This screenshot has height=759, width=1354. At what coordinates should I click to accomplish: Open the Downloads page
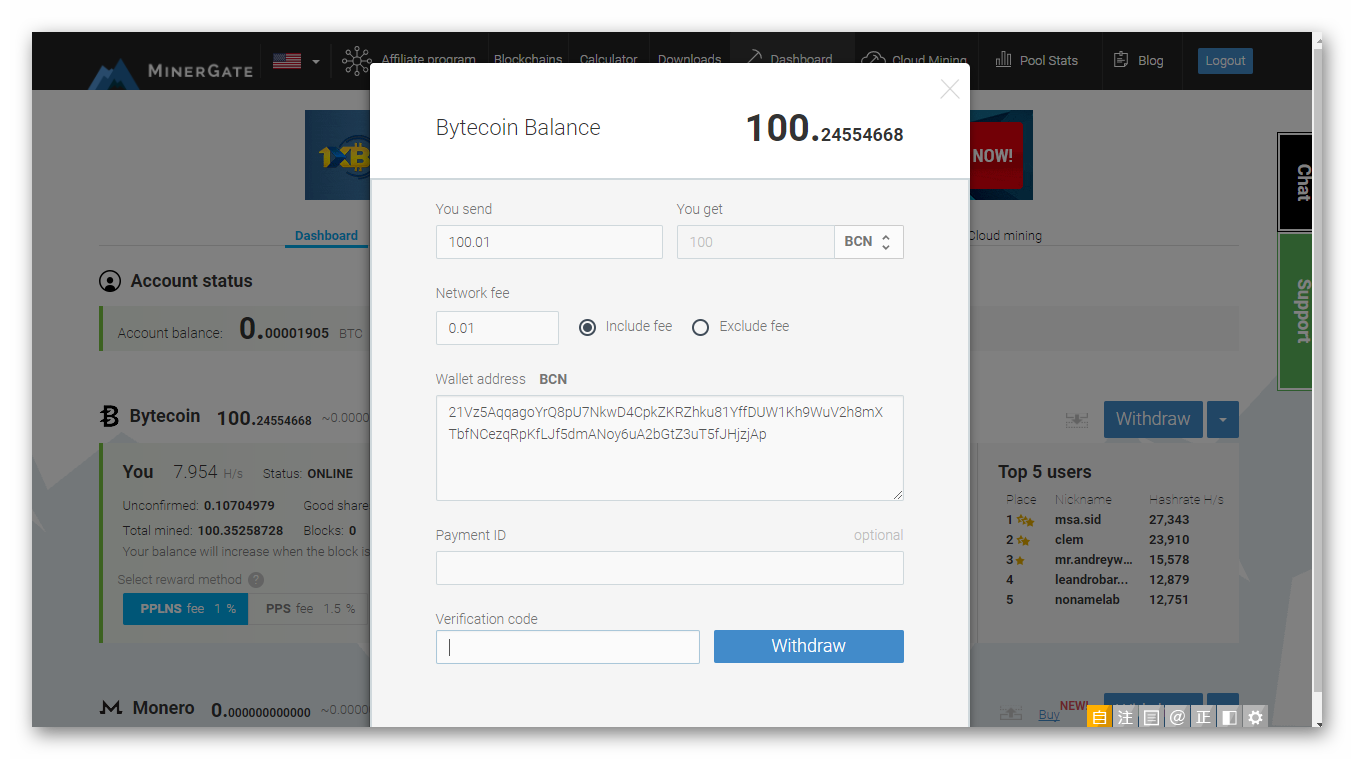click(689, 60)
